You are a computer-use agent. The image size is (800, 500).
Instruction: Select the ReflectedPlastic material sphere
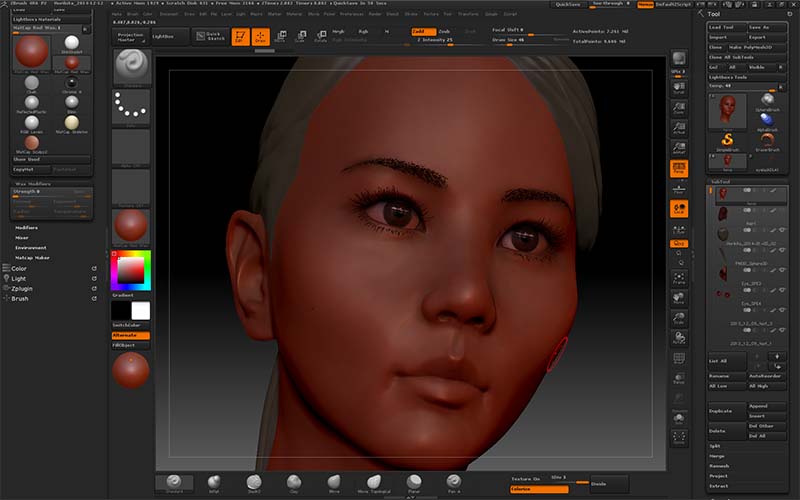[x=32, y=105]
